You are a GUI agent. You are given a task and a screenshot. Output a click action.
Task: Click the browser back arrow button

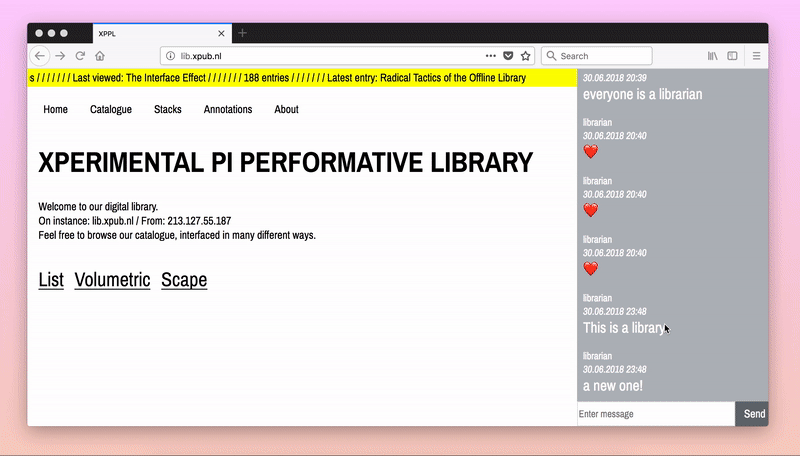click(x=41, y=56)
